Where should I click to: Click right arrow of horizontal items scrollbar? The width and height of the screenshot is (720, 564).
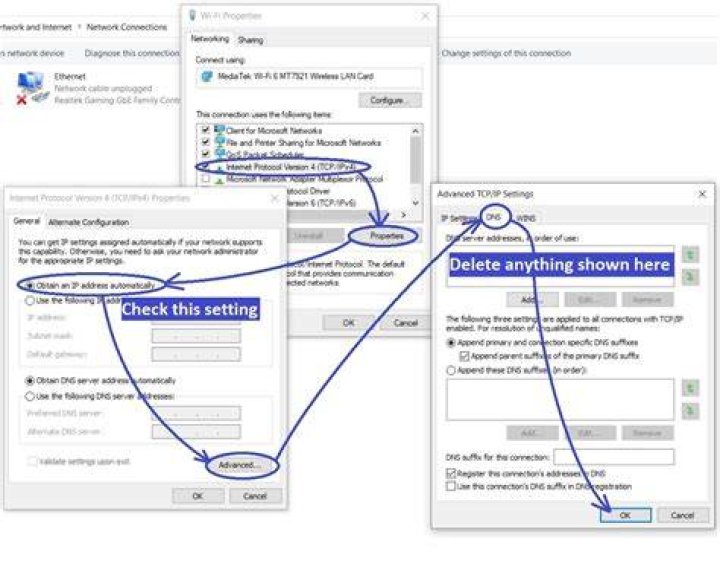pyautogui.click(x=404, y=215)
